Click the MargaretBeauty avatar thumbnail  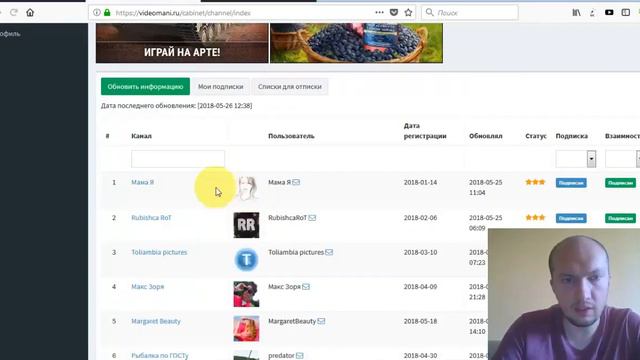(246, 329)
